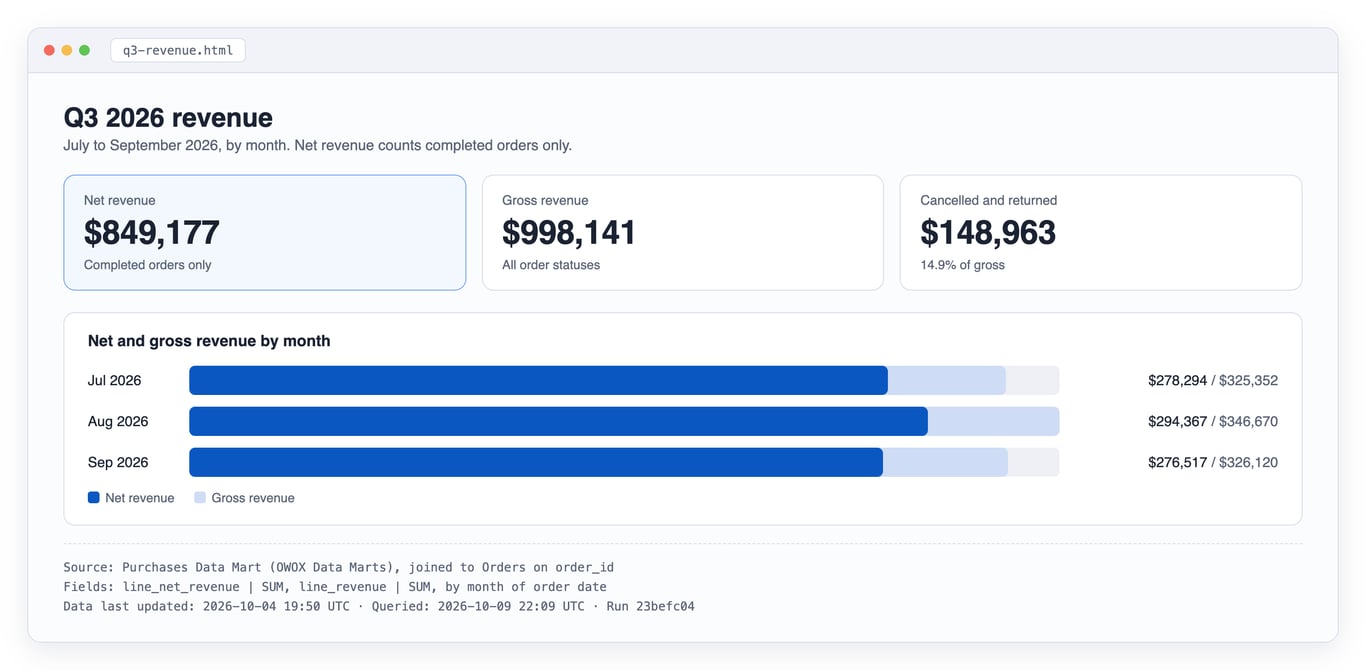Click the $998,141 gross revenue value
Image resolution: width=1366 pixels, height=670 pixels.
[569, 232]
